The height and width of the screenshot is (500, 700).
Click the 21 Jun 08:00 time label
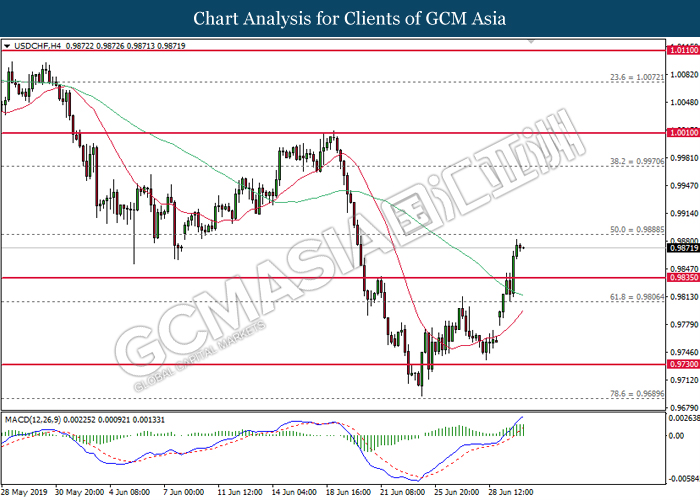[402, 492]
